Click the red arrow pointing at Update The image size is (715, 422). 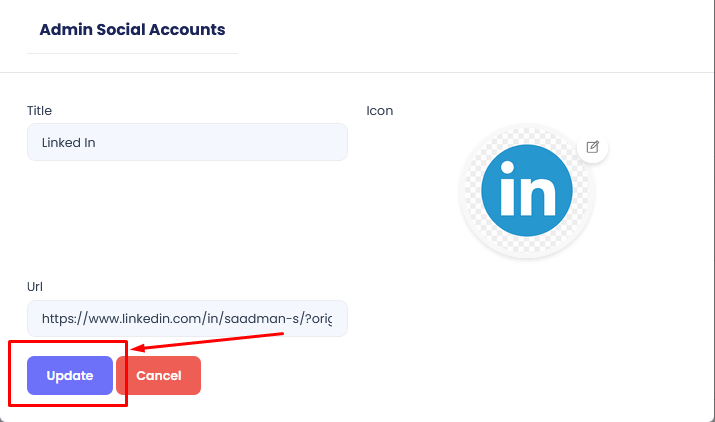(x=210, y=341)
